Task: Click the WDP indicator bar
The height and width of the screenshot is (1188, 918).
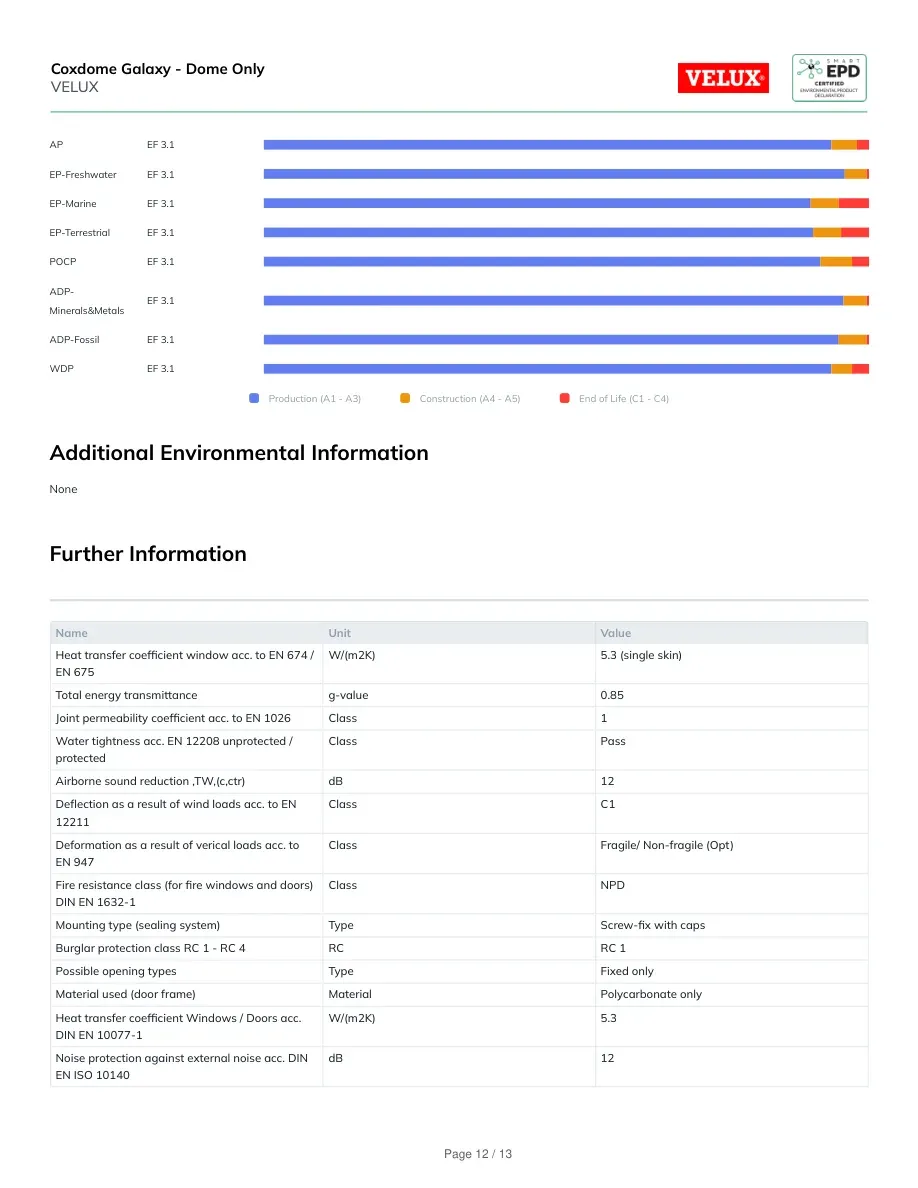Action: pos(566,369)
